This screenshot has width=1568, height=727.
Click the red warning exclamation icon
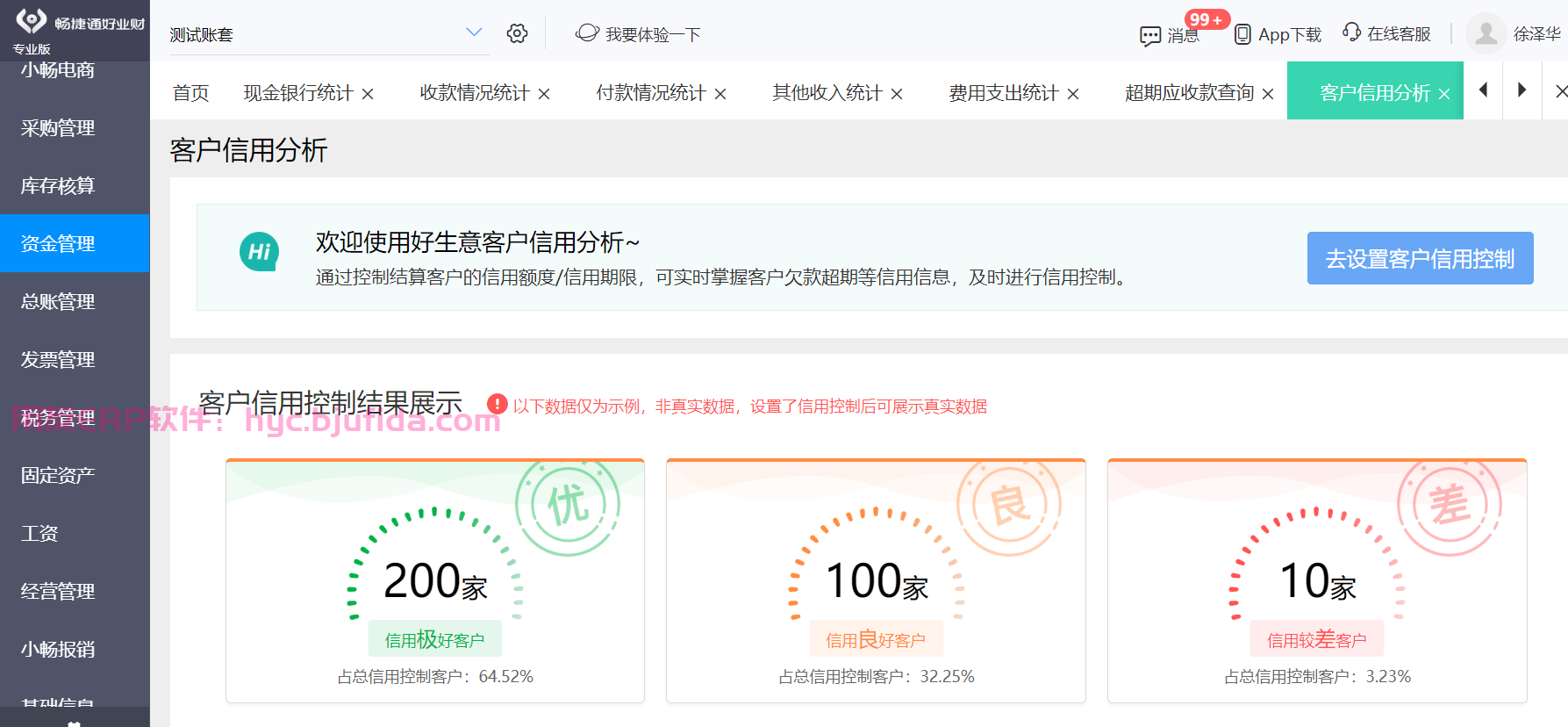[x=498, y=404]
